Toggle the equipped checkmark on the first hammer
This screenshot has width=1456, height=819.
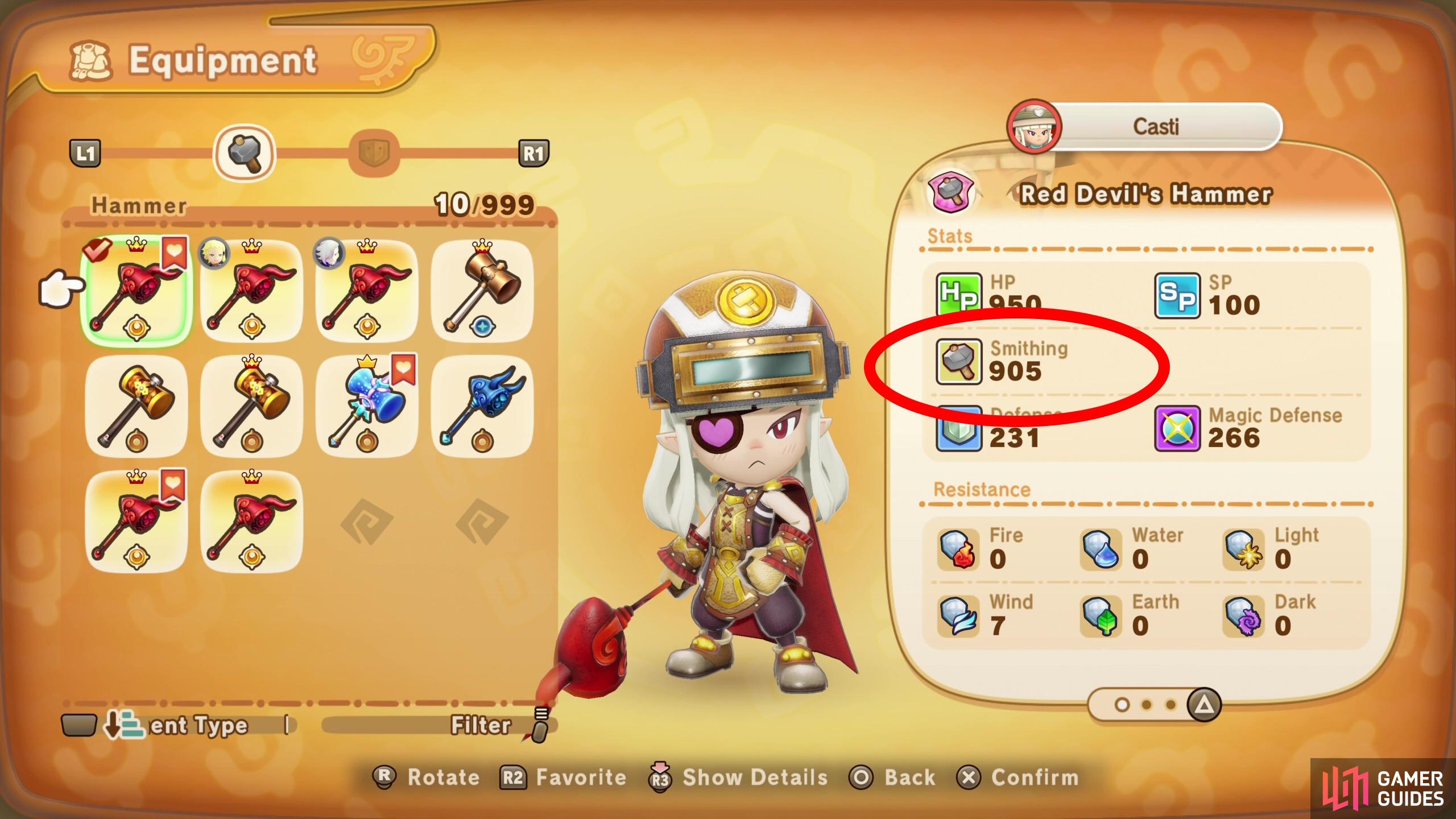click(x=97, y=249)
